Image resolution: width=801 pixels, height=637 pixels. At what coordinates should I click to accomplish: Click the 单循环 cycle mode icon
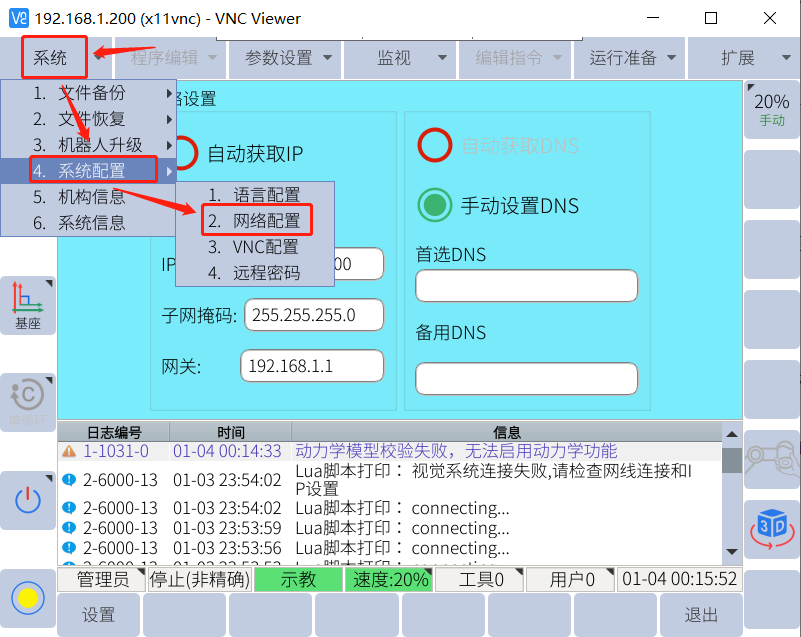(x=27, y=401)
